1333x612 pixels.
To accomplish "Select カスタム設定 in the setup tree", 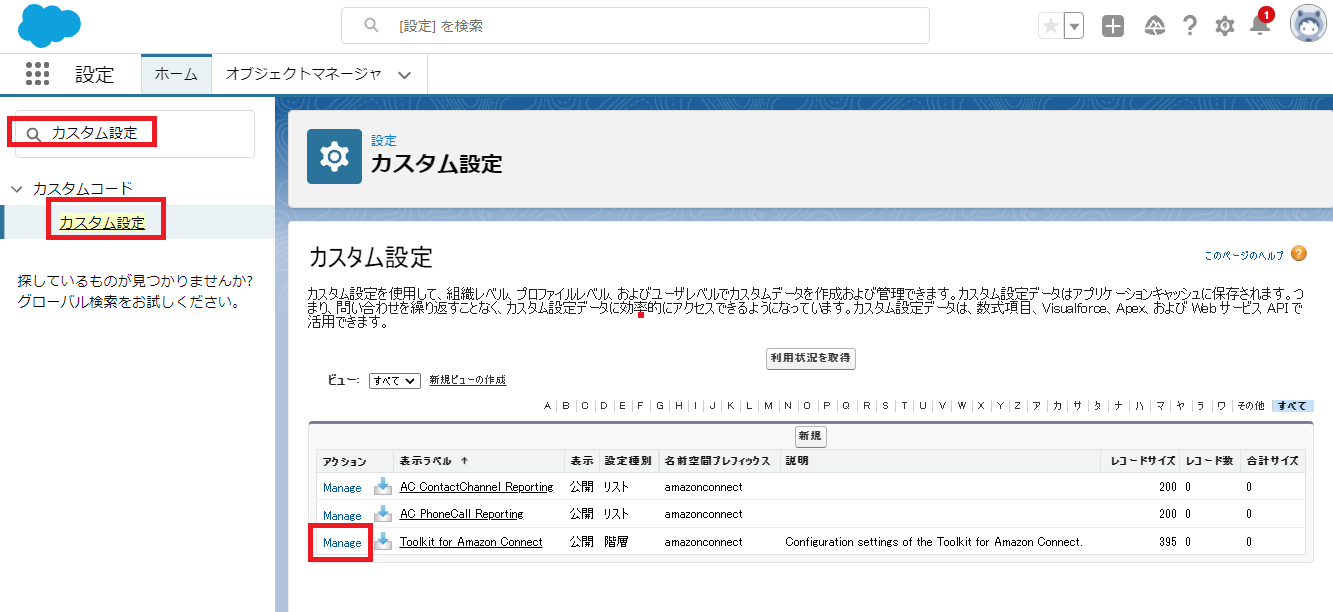I will [x=102, y=223].
